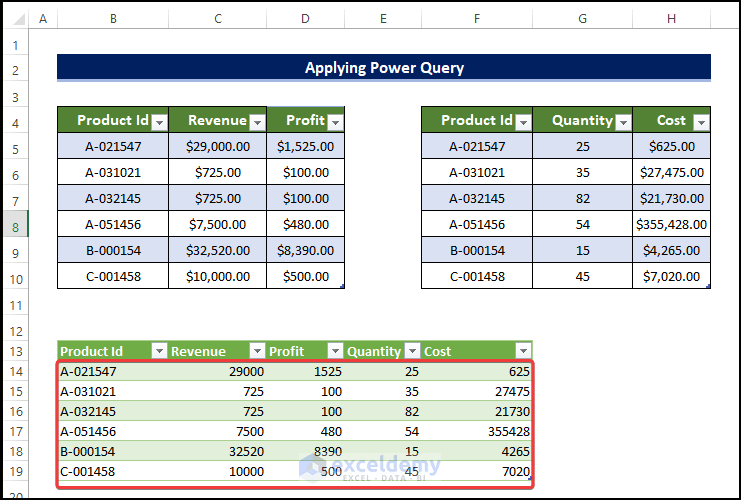Viewport: 741px width, 500px height.
Task: Select merged revenue value 7500
Action: [218, 431]
